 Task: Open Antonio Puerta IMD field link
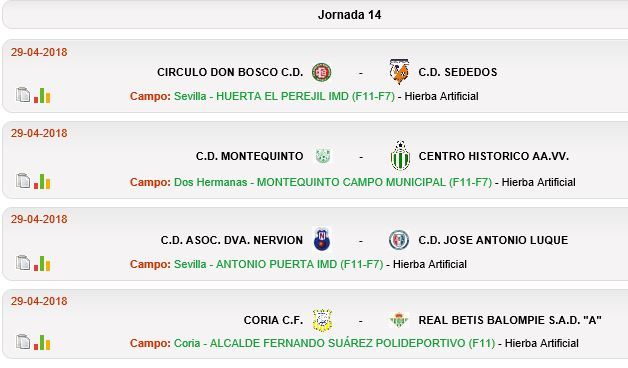pyautogui.click(x=278, y=264)
